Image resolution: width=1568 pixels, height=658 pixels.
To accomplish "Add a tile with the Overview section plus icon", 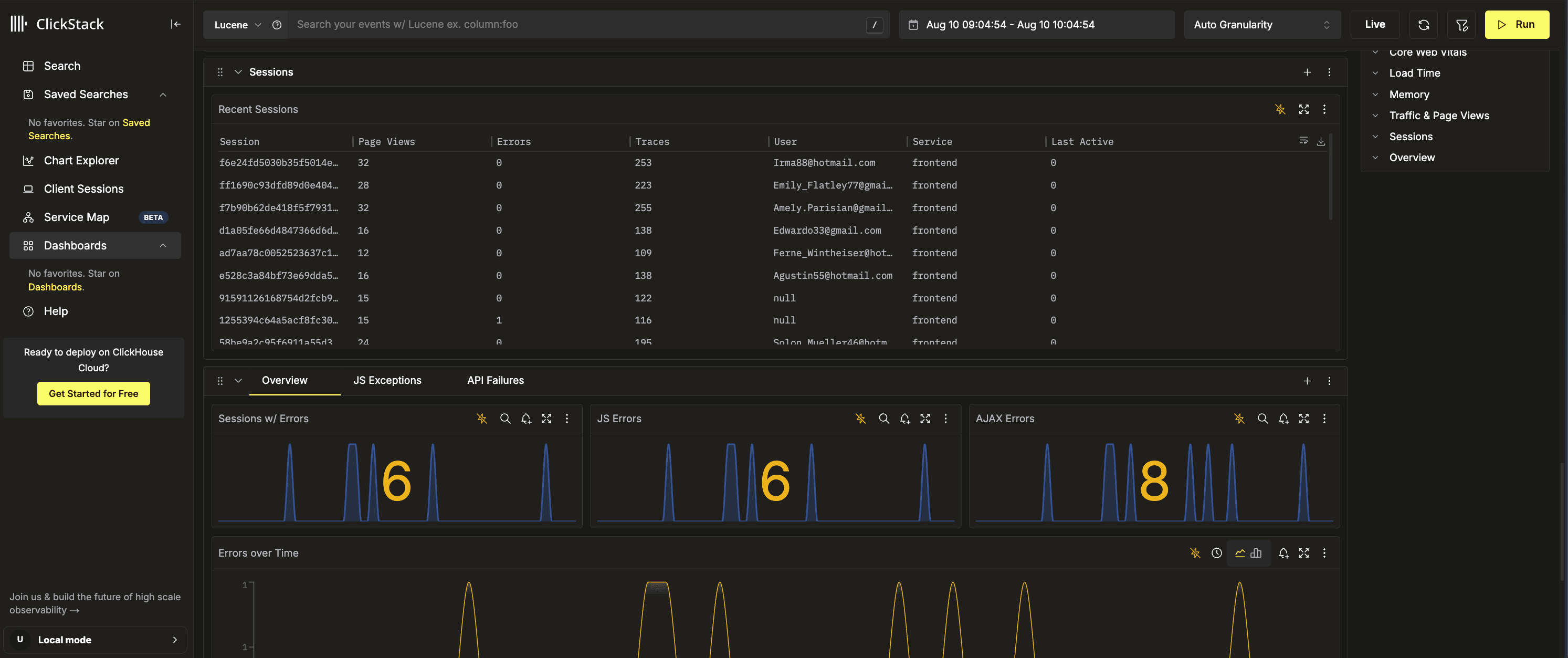I will click(x=1308, y=381).
